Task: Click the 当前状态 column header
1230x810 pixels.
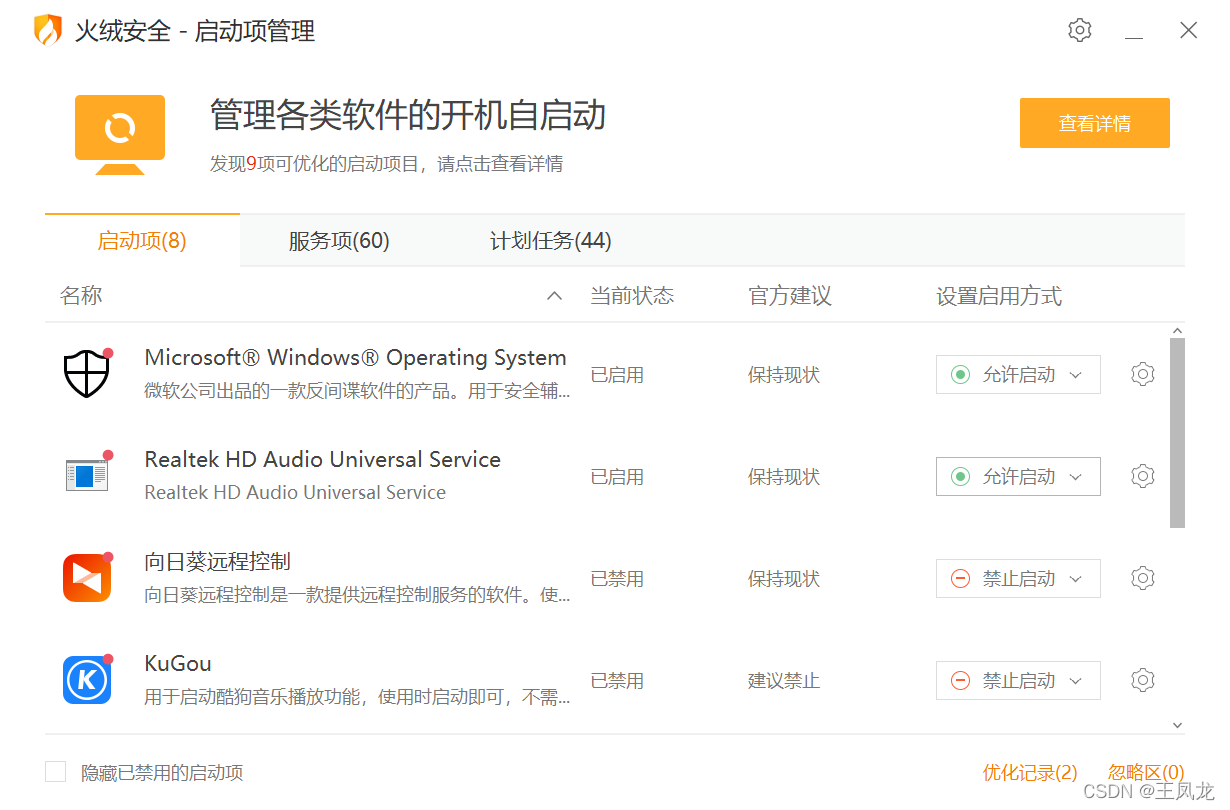Action: [632, 295]
